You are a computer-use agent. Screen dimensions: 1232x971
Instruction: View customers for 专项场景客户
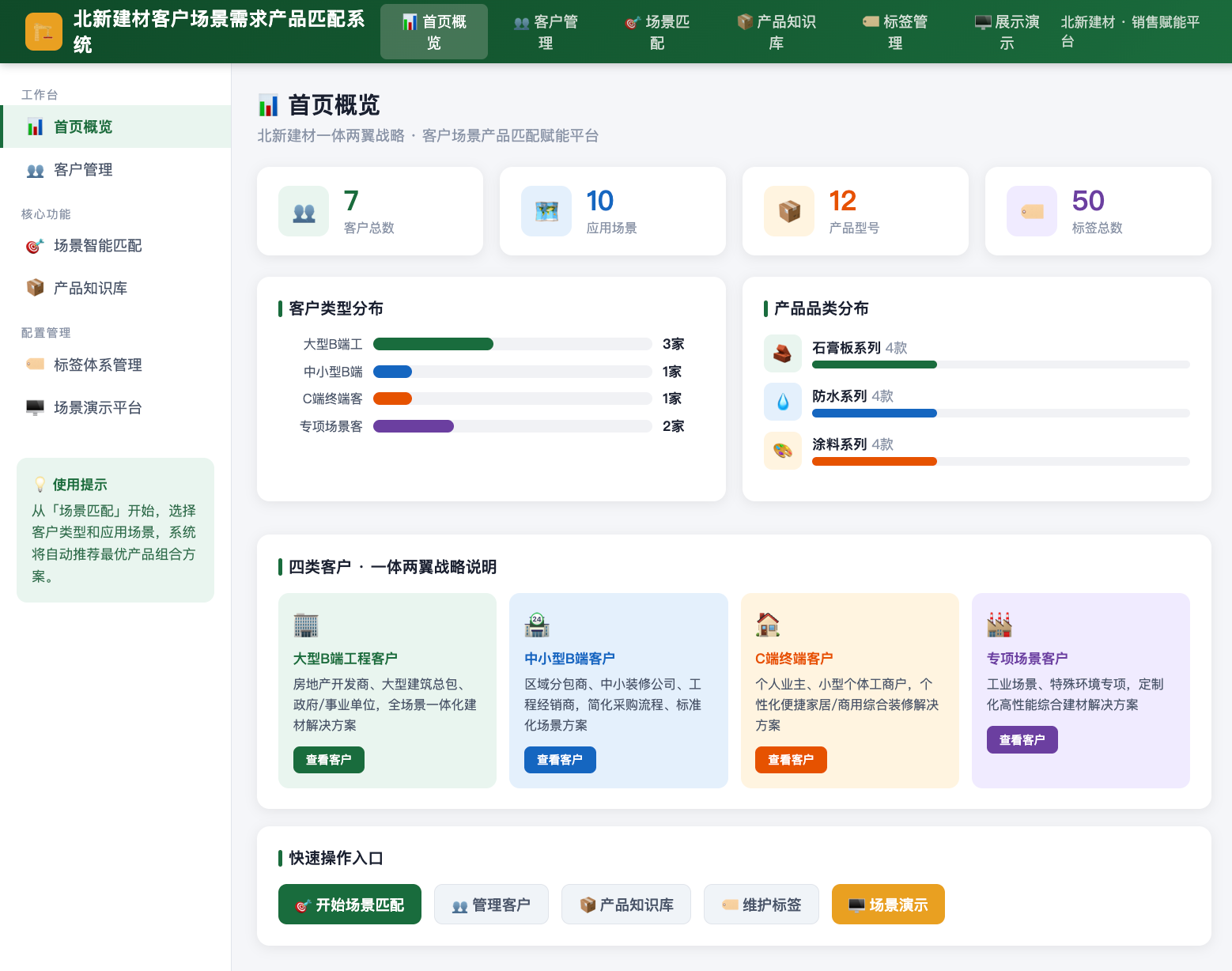click(x=1022, y=739)
